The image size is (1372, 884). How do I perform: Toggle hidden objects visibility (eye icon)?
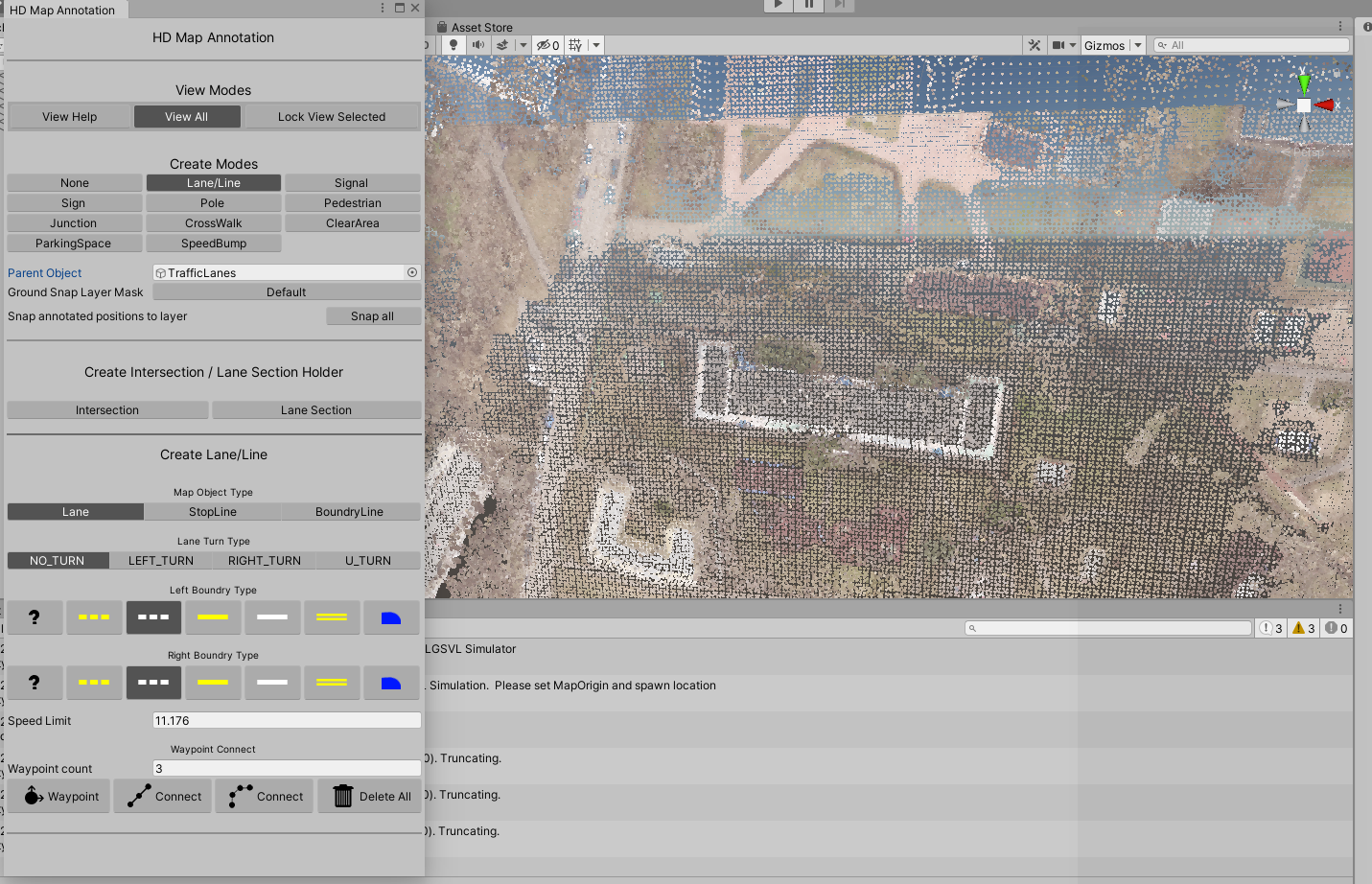[x=546, y=44]
